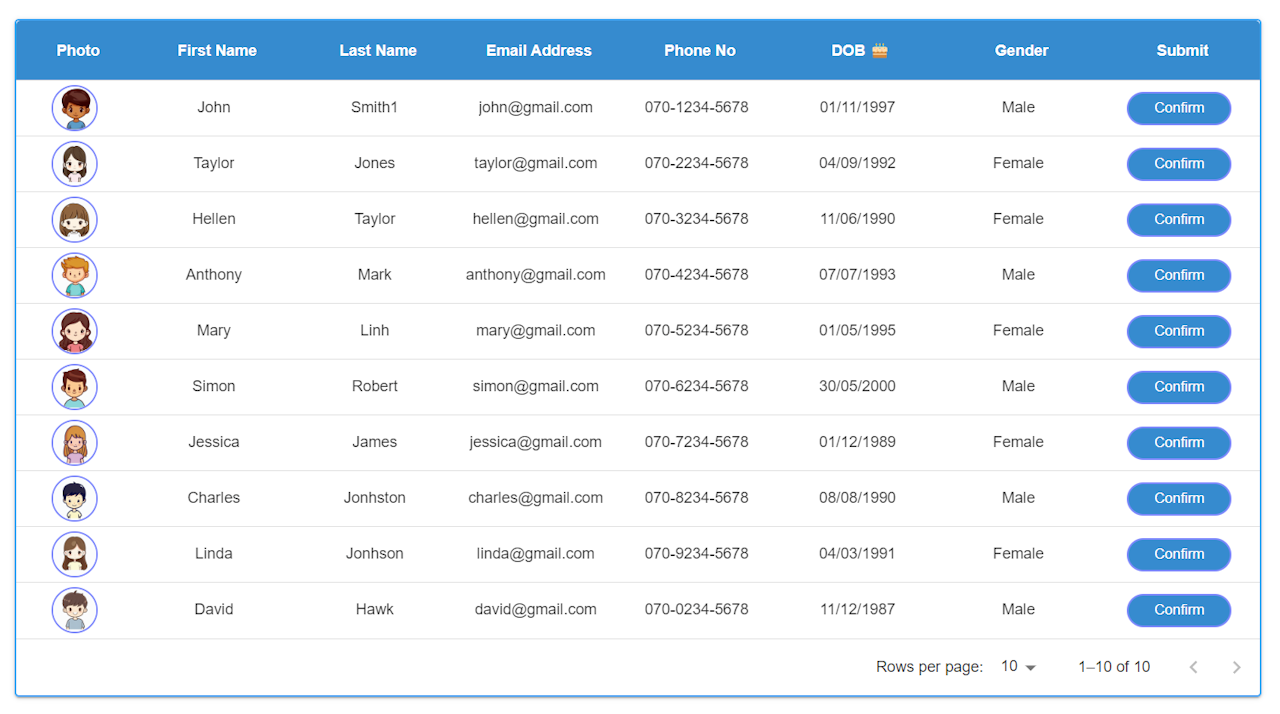Screen dimensions: 1280x714
Task: Click the date 04/03/1991
Action: point(858,553)
